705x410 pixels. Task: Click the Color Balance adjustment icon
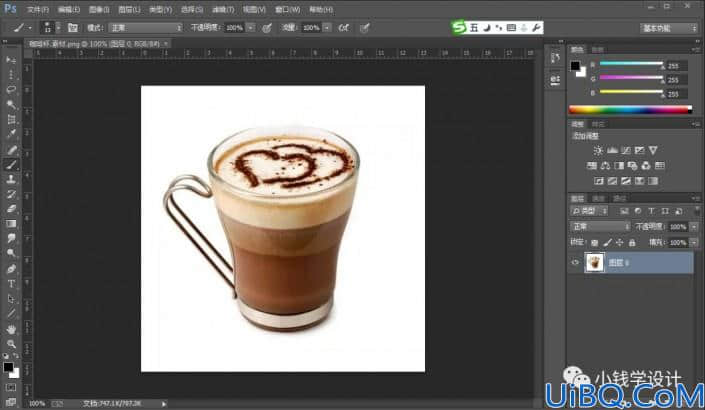605,165
